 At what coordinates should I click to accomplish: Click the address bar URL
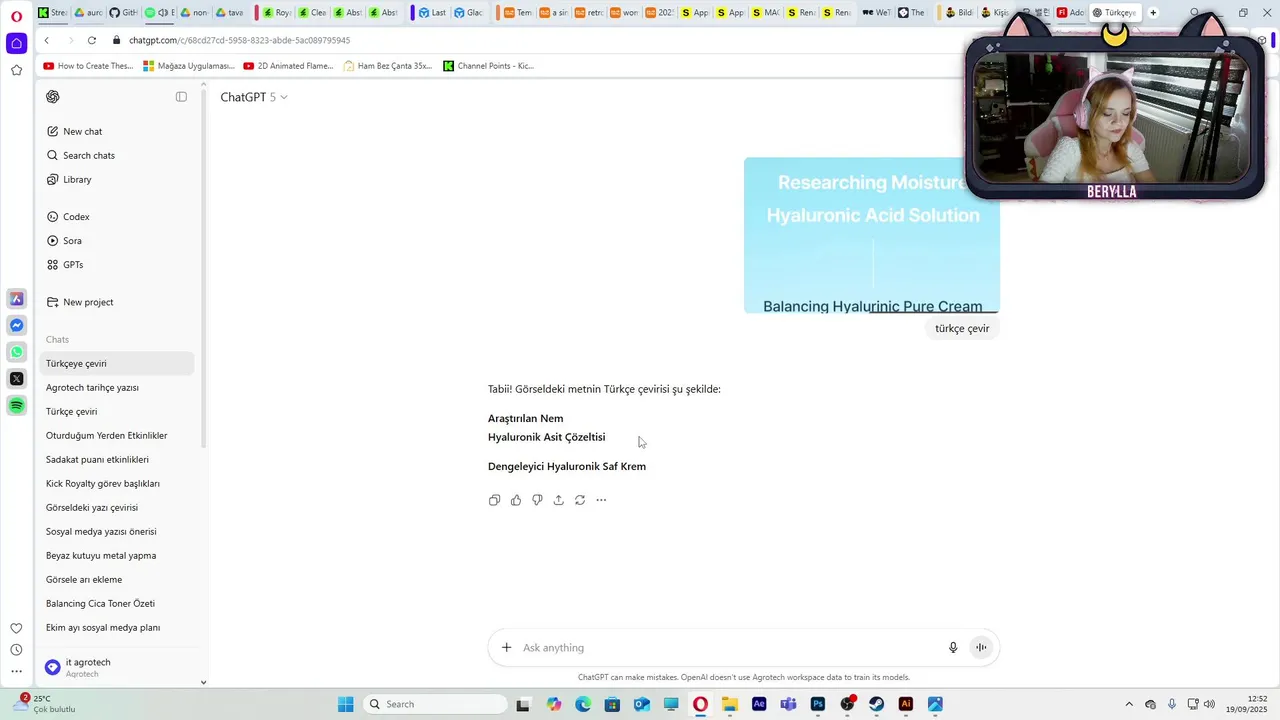(239, 40)
